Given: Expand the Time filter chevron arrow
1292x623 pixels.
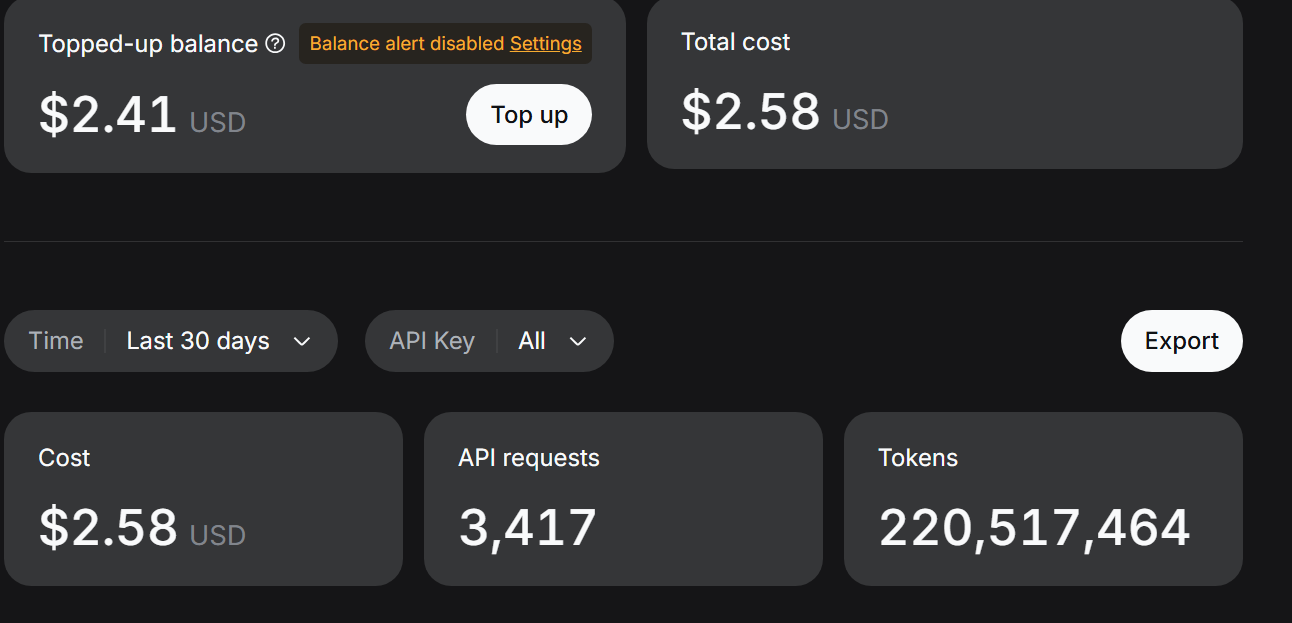Looking at the screenshot, I should 302,342.
